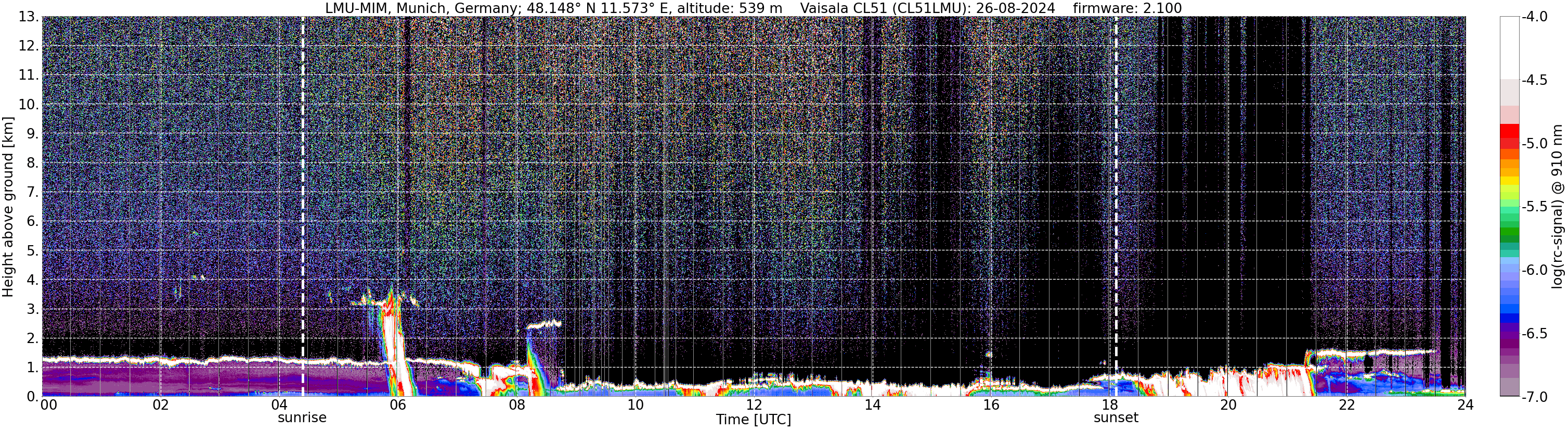The width and height of the screenshot is (1568, 430).
Task: Click the '3.' height axis tick label
Action: (x=32, y=309)
